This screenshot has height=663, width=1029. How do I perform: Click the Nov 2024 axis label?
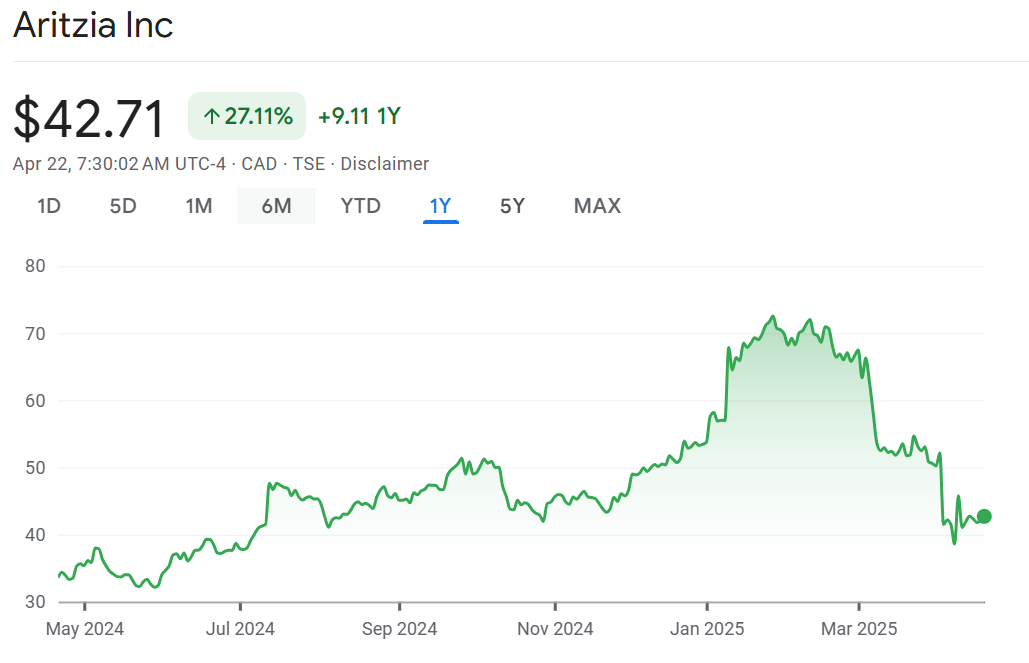point(555,629)
